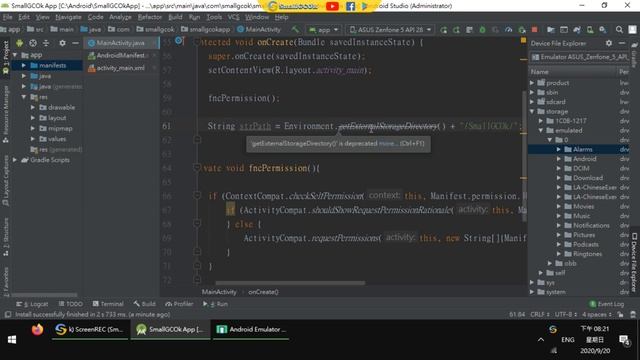Viewport: 640px width, 360px height.
Task: Click Scroll from Source target icon
Action: (x=33, y=43)
